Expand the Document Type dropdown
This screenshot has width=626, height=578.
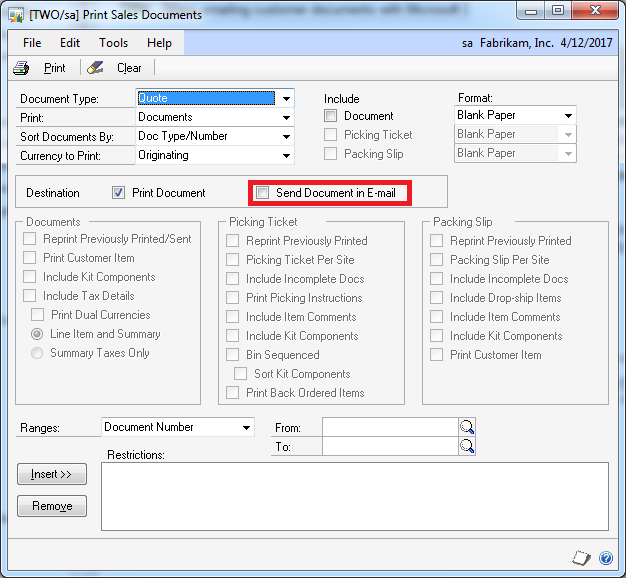click(x=286, y=98)
